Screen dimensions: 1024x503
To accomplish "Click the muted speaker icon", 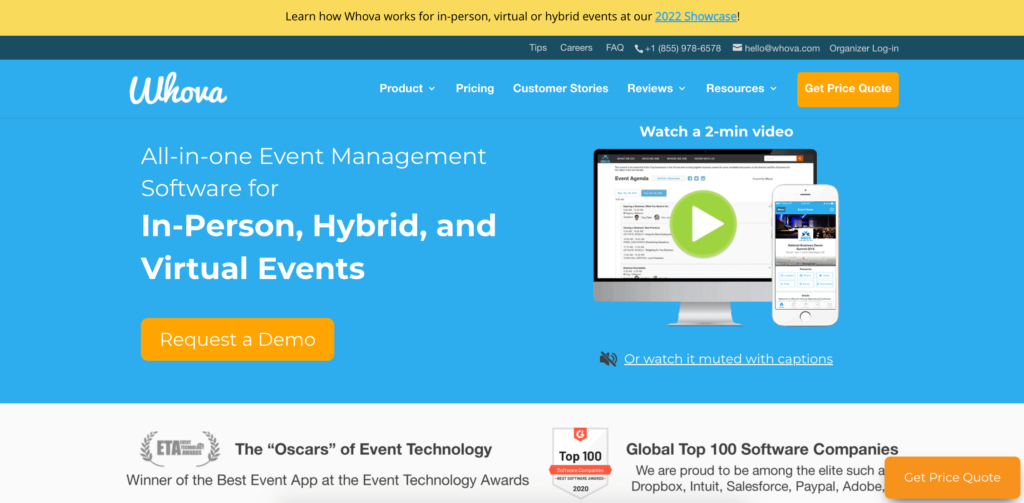I will [x=608, y=359].
